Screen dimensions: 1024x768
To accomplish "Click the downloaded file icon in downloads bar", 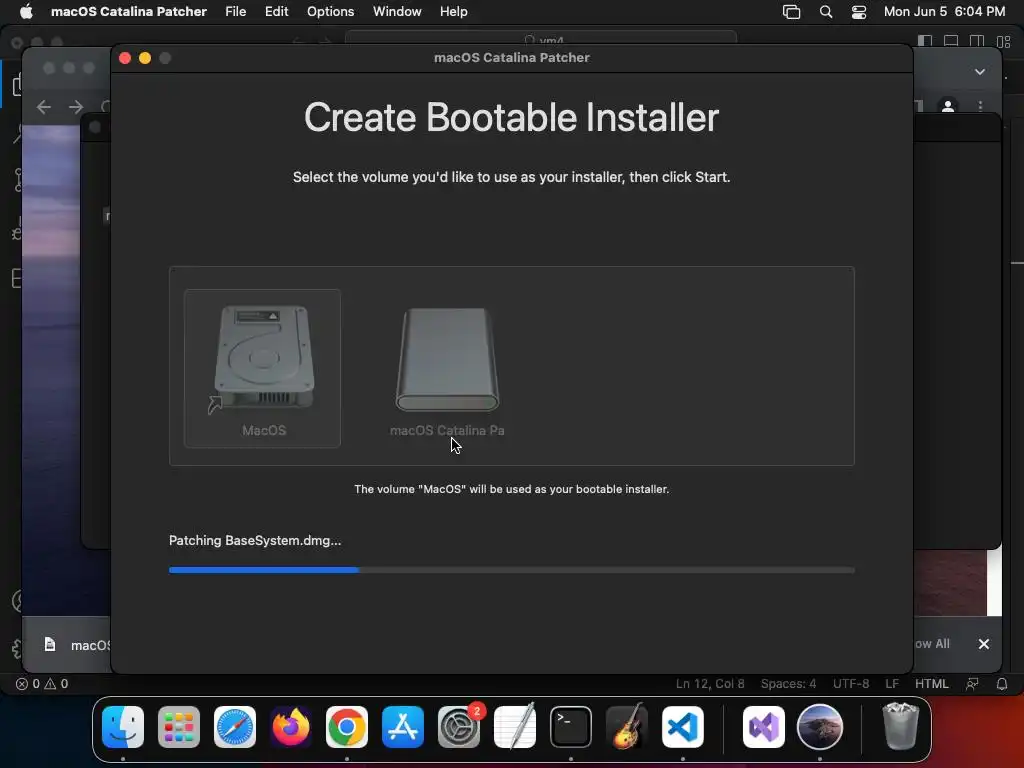I will pyautogui.click(x=50, y=645).
